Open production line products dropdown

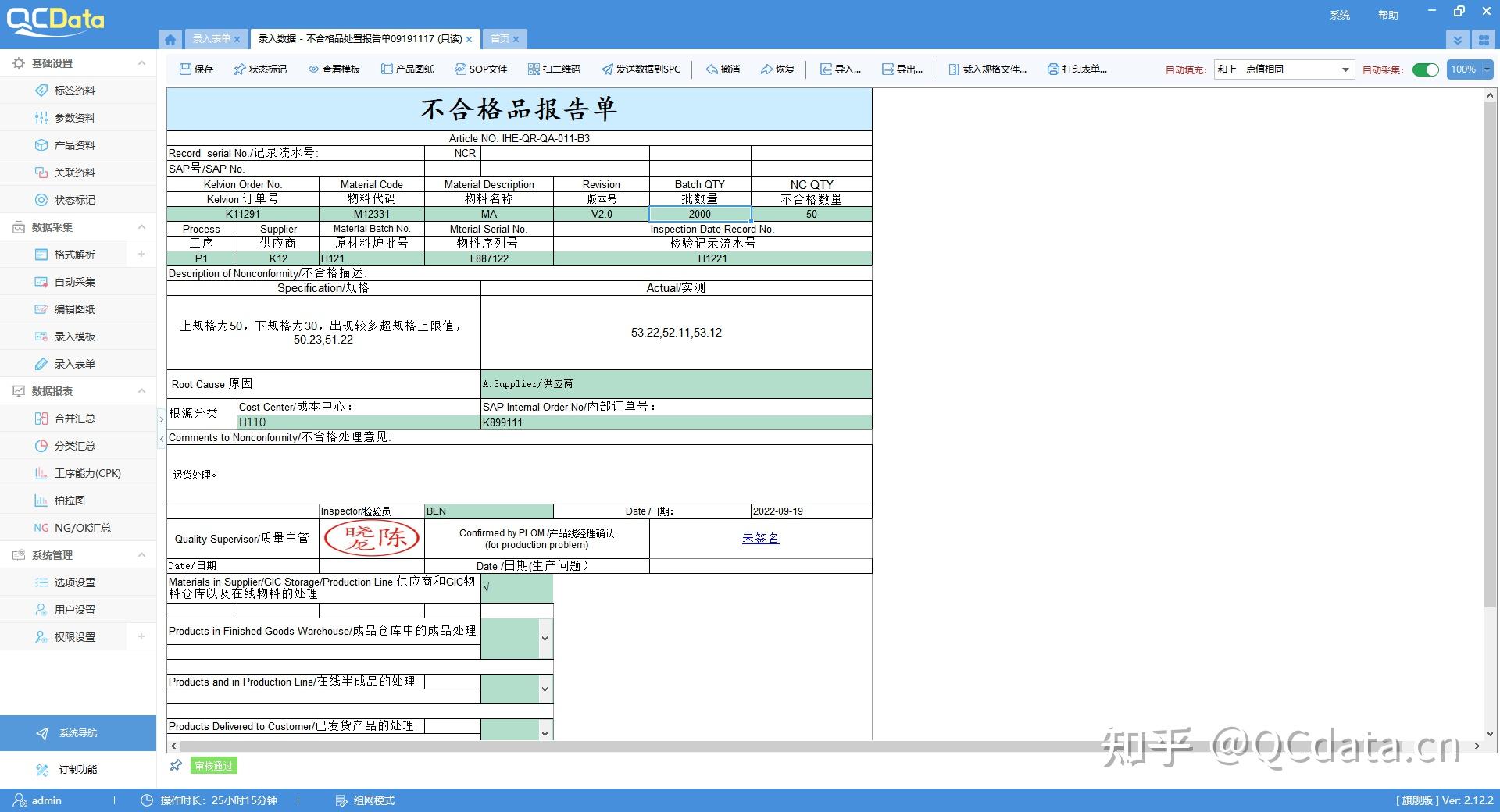tap(545, 689)
